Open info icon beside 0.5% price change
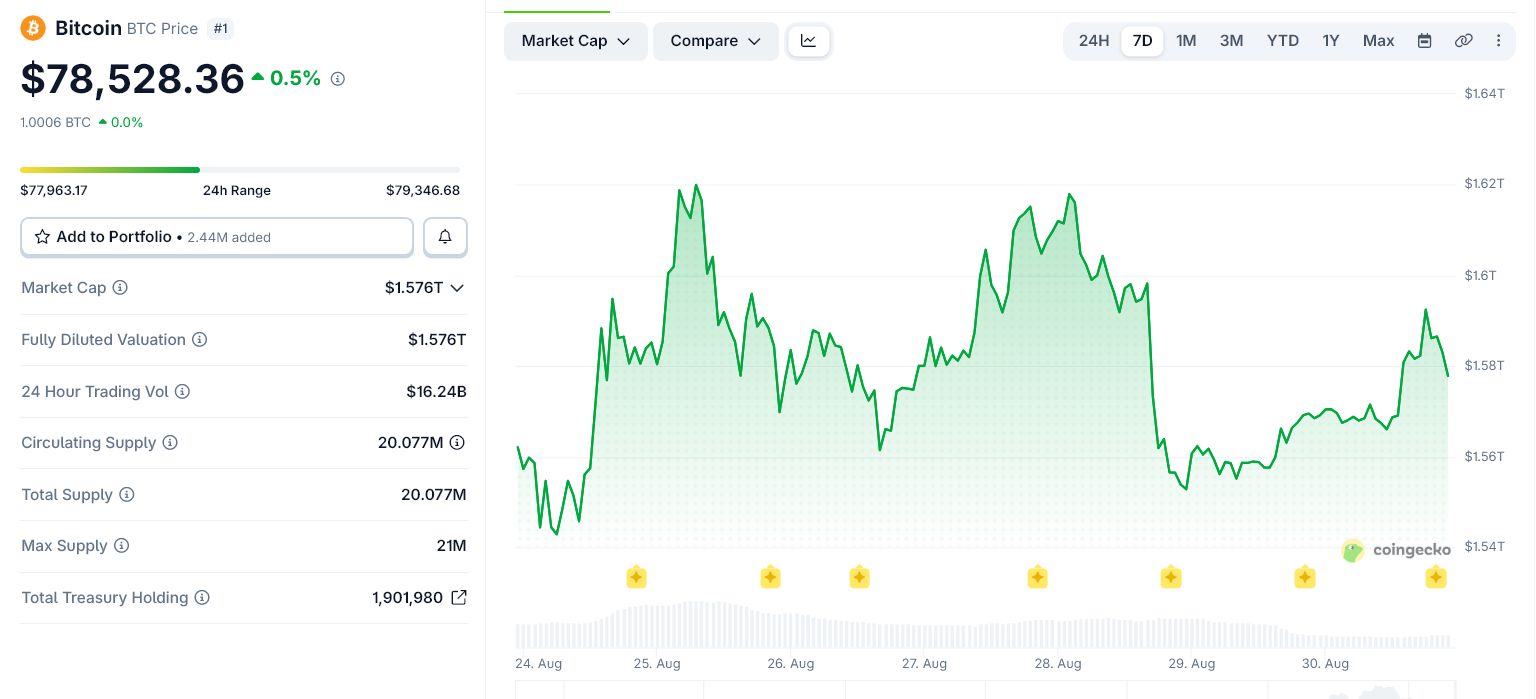1536x699 pixels. (x=338, y=79)
